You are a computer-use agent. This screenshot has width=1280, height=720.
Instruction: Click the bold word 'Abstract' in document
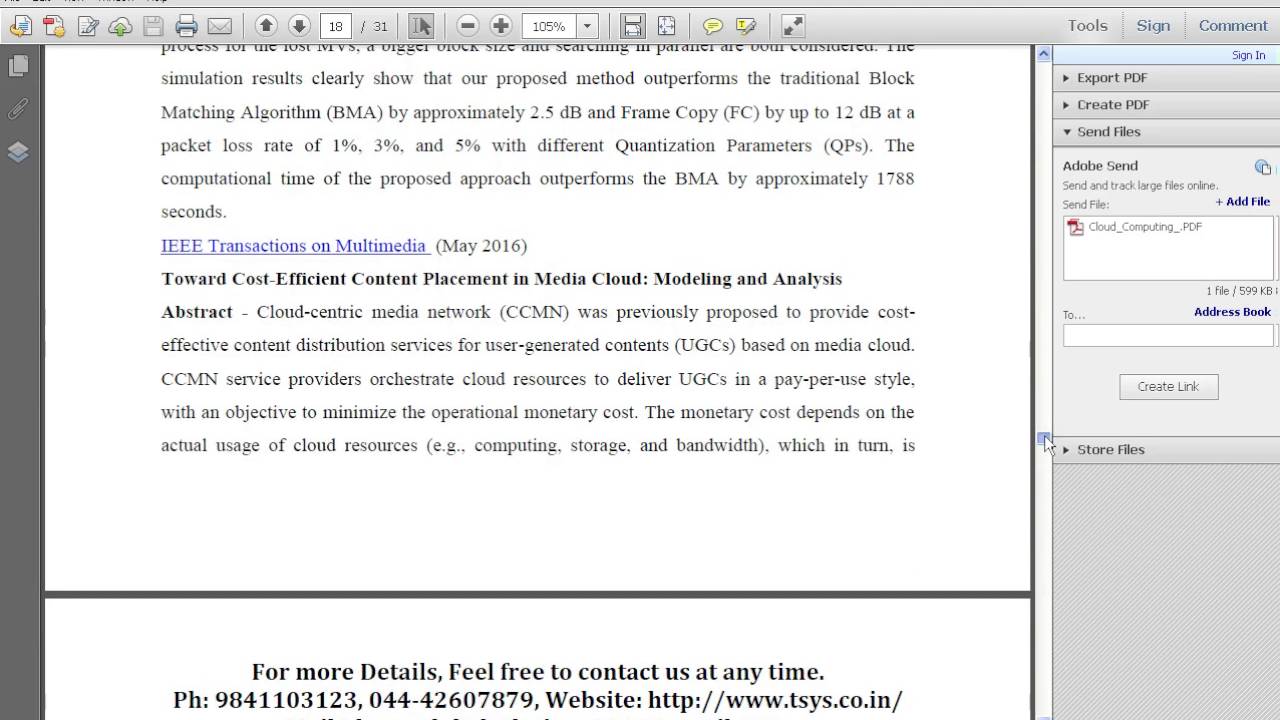pos(197,312)
